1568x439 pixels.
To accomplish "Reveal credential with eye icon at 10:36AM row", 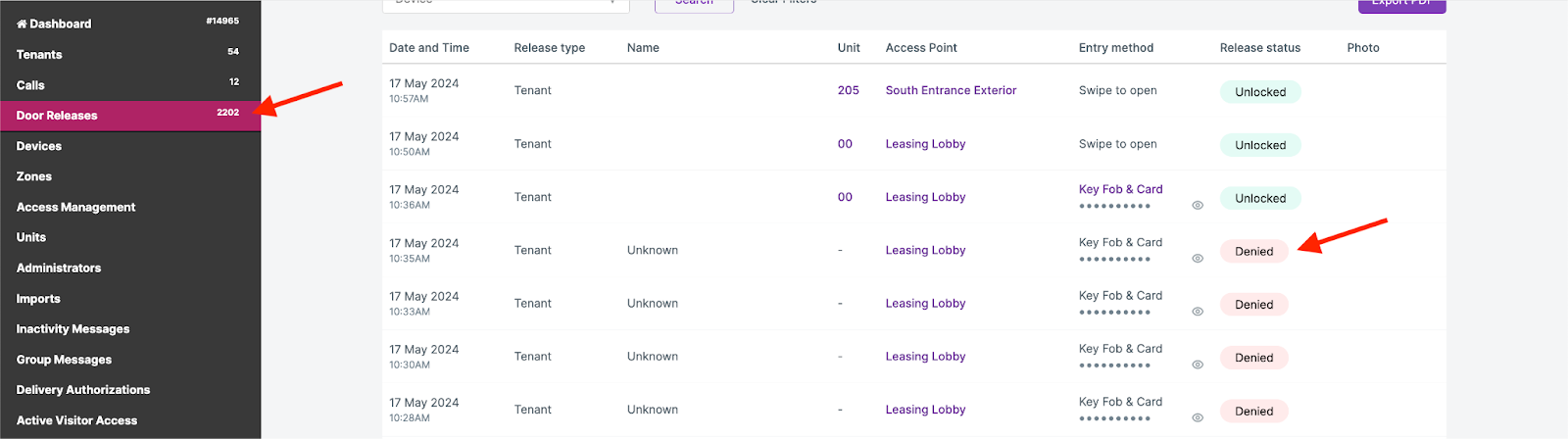I will [x=1198, y=206].
